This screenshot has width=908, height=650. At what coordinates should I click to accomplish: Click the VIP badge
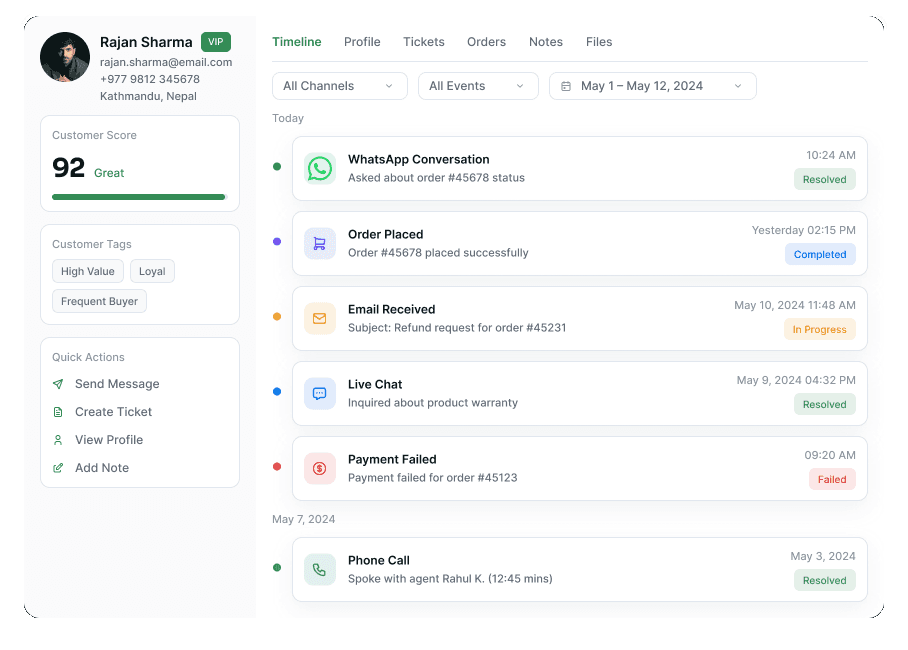[x=216, y=42]
